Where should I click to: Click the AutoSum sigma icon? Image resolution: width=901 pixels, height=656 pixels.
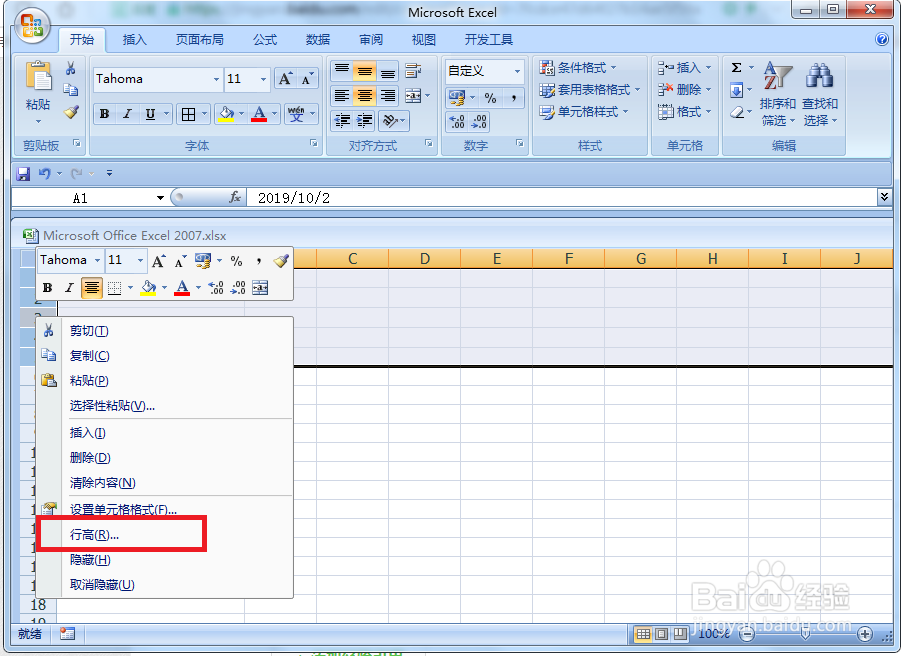(737, 68)
